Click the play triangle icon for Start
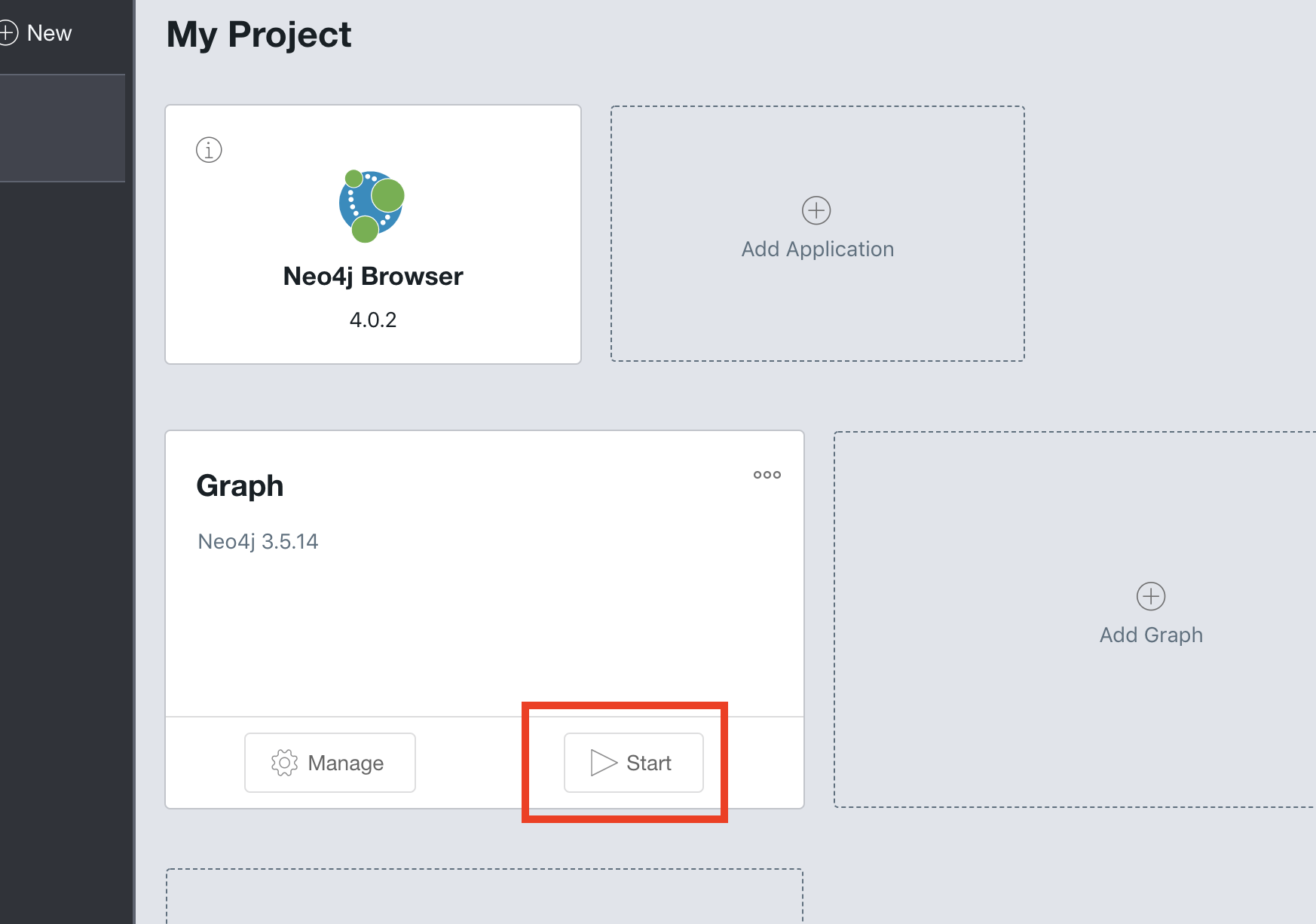The width and height of the screenshot is (1316, 924). [603, 763]
